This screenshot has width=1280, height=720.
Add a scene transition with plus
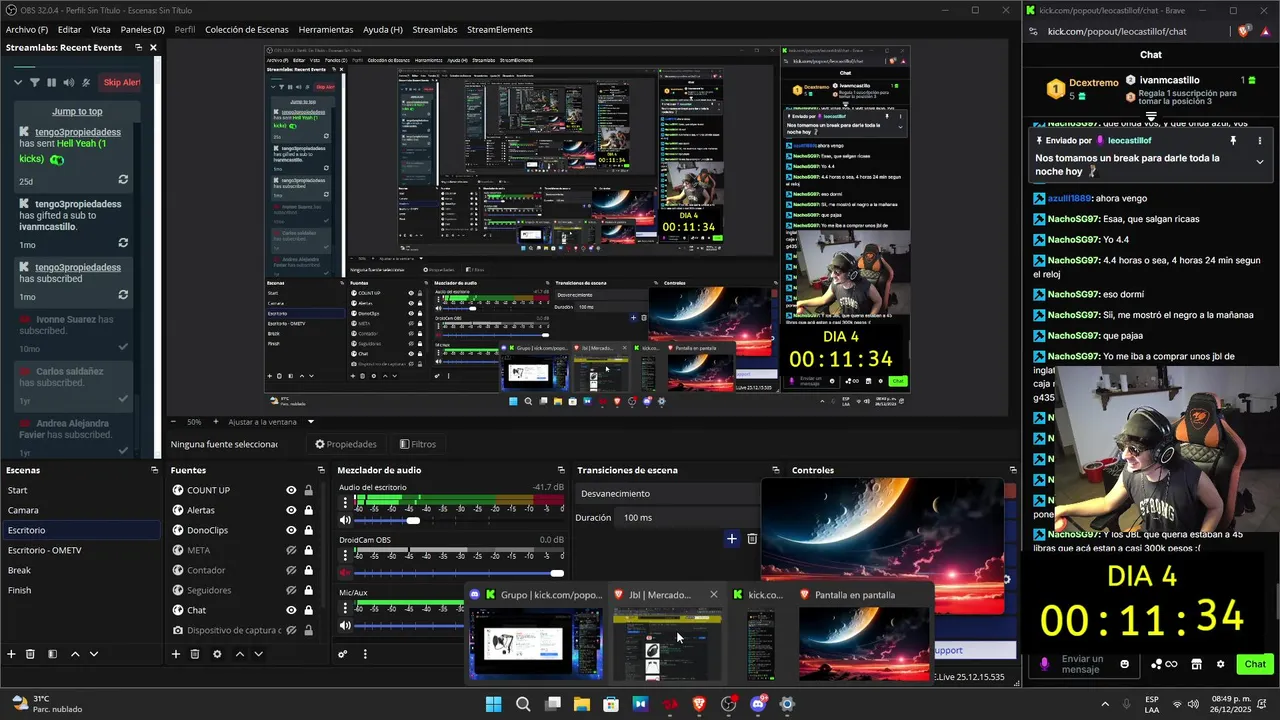(731, 539)
